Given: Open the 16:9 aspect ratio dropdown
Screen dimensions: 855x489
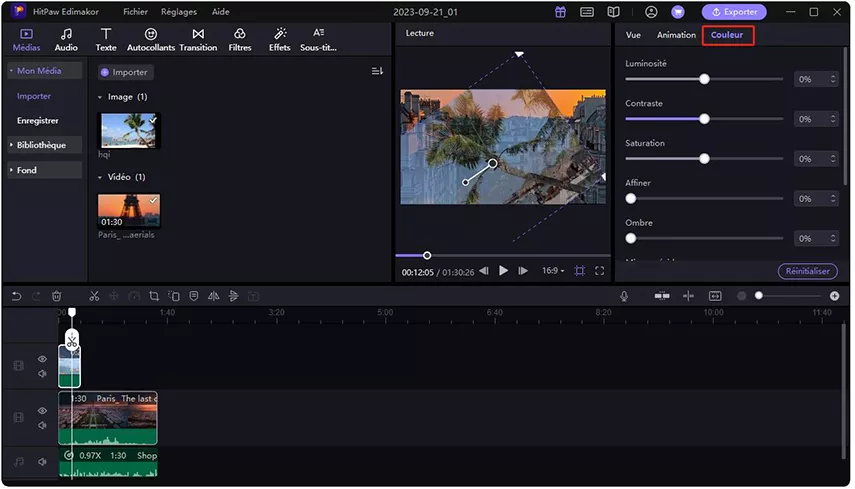Looking at the screenshot, I should pyautogui.click(x=553, y=271).
